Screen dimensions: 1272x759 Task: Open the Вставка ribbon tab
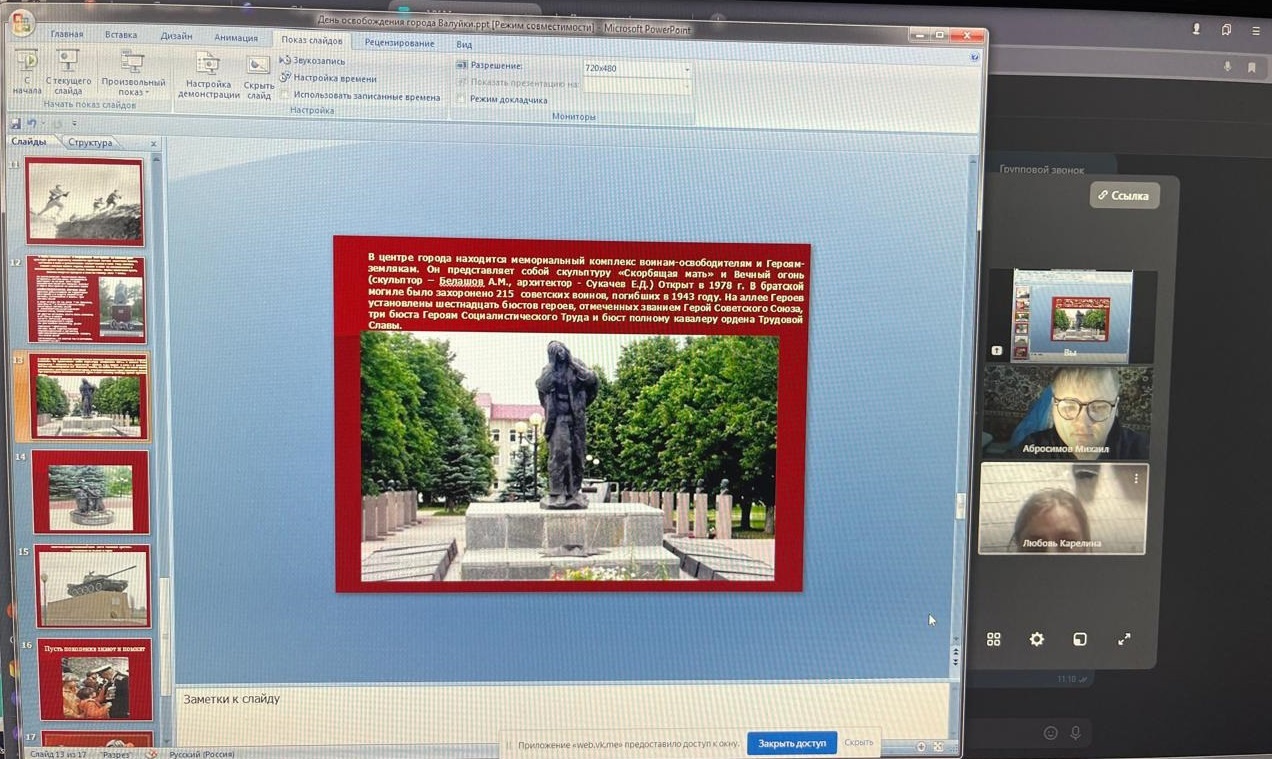(121, 35)
